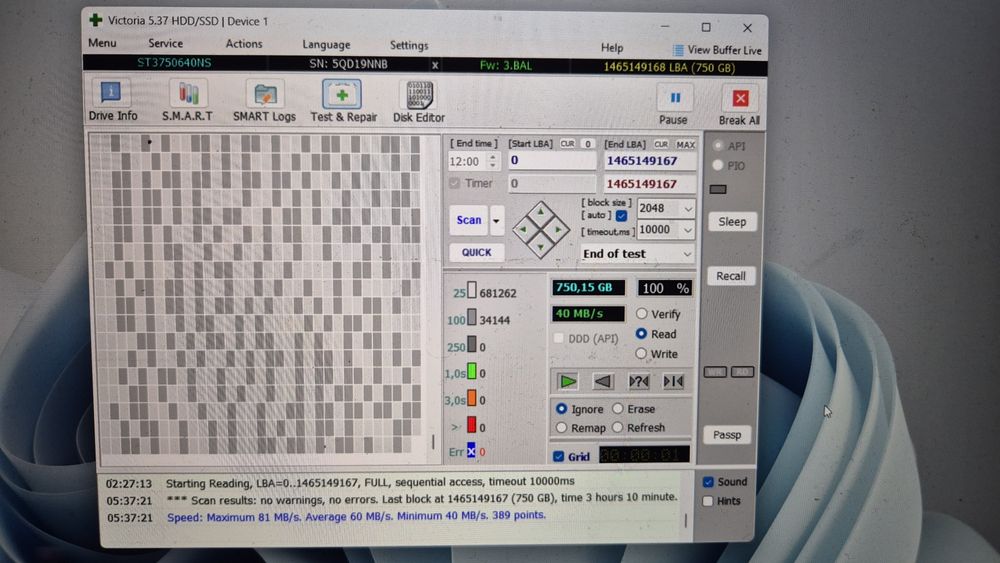Click the butterfly seek button
Viewport: 1000px width, 563px height.
pyautogui.click(x=673, y=381)
